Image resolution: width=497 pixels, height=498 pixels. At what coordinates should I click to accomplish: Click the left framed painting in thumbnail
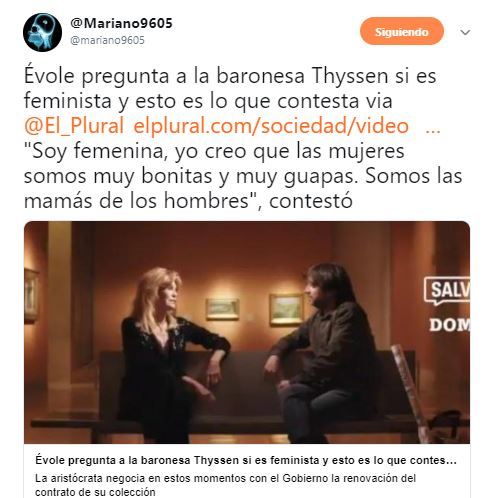(222, 308)
